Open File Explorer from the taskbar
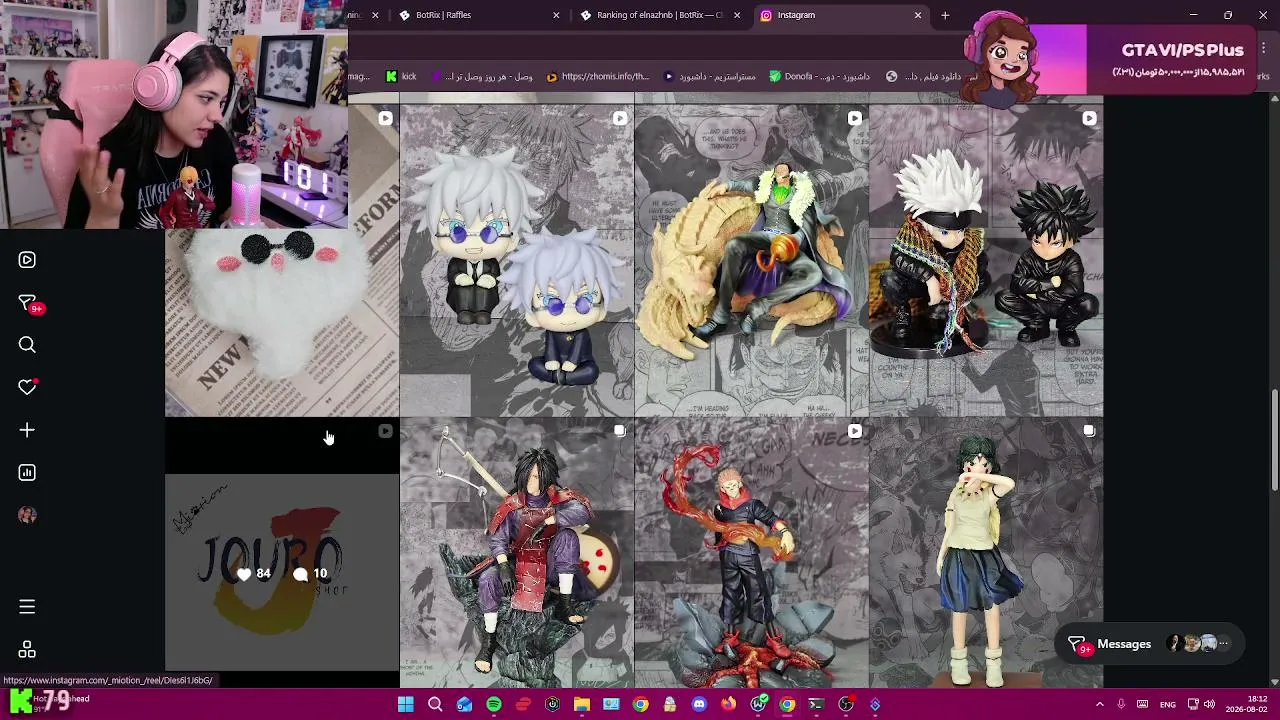Image resolution: width=1280 pixels, height=720 pixels. (582, 704)
